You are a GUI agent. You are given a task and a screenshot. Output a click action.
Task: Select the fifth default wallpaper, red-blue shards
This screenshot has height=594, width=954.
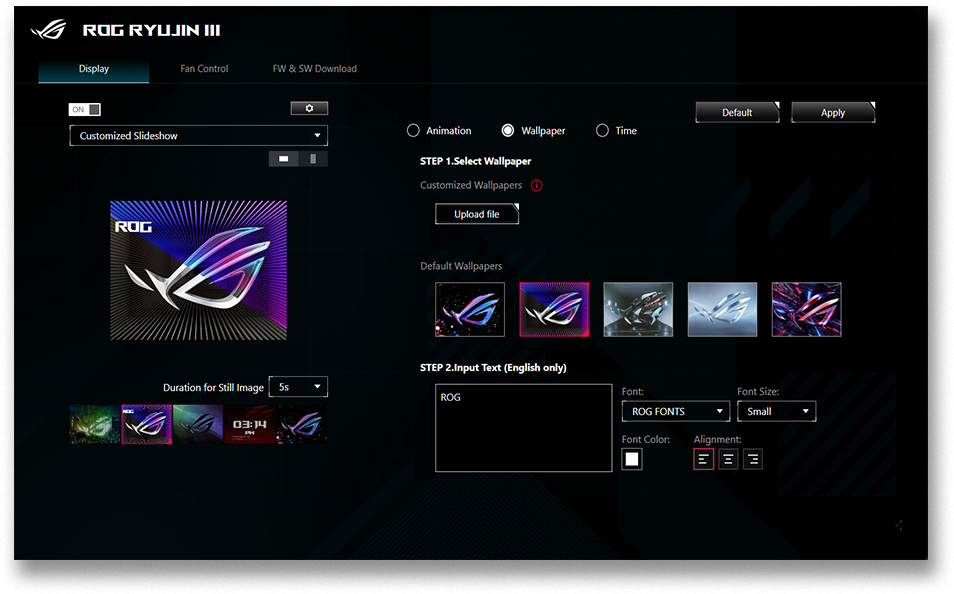tap(807, 309)
